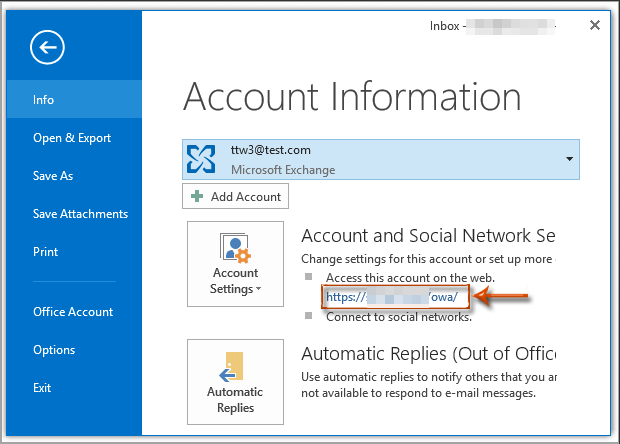Open the Open & Export menu
The image size is (620, 444).
(x=74, y=138)
